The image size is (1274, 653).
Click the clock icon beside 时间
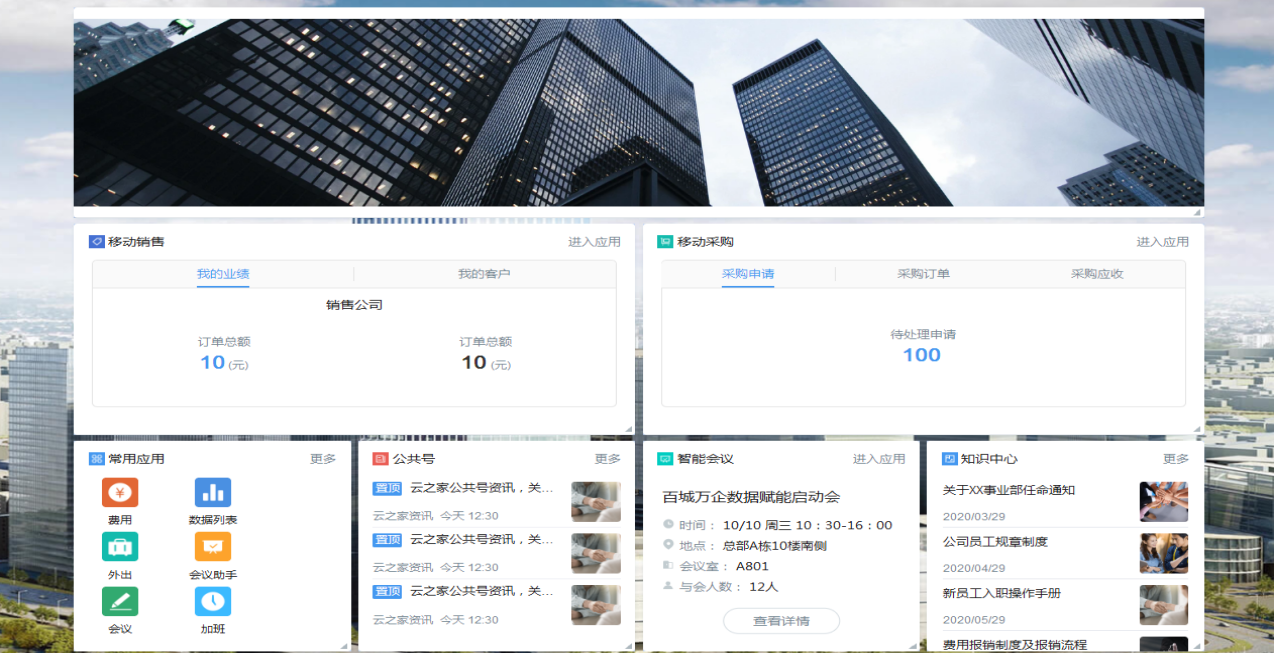tap(668, 524)
